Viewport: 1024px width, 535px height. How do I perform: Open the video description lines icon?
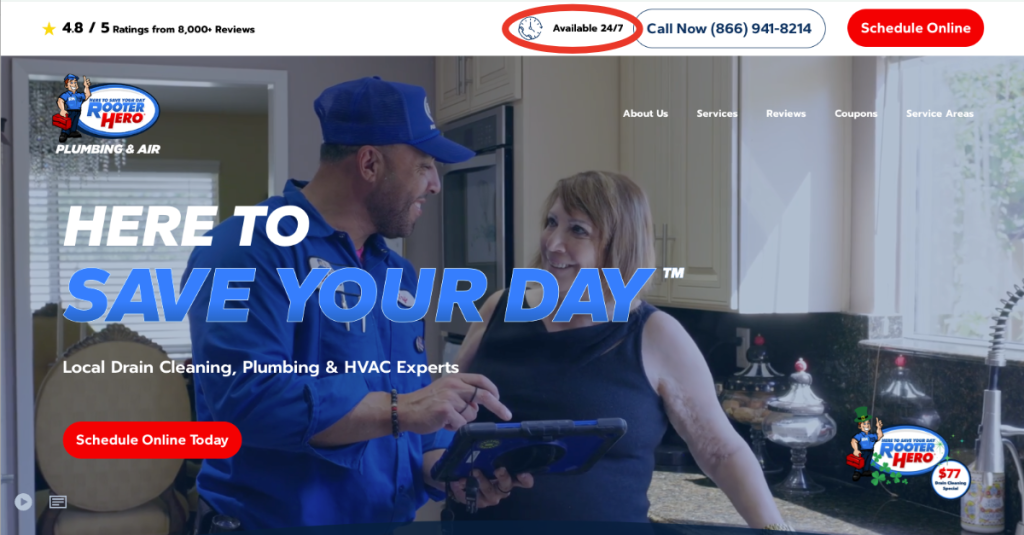[x=57, y=502]
